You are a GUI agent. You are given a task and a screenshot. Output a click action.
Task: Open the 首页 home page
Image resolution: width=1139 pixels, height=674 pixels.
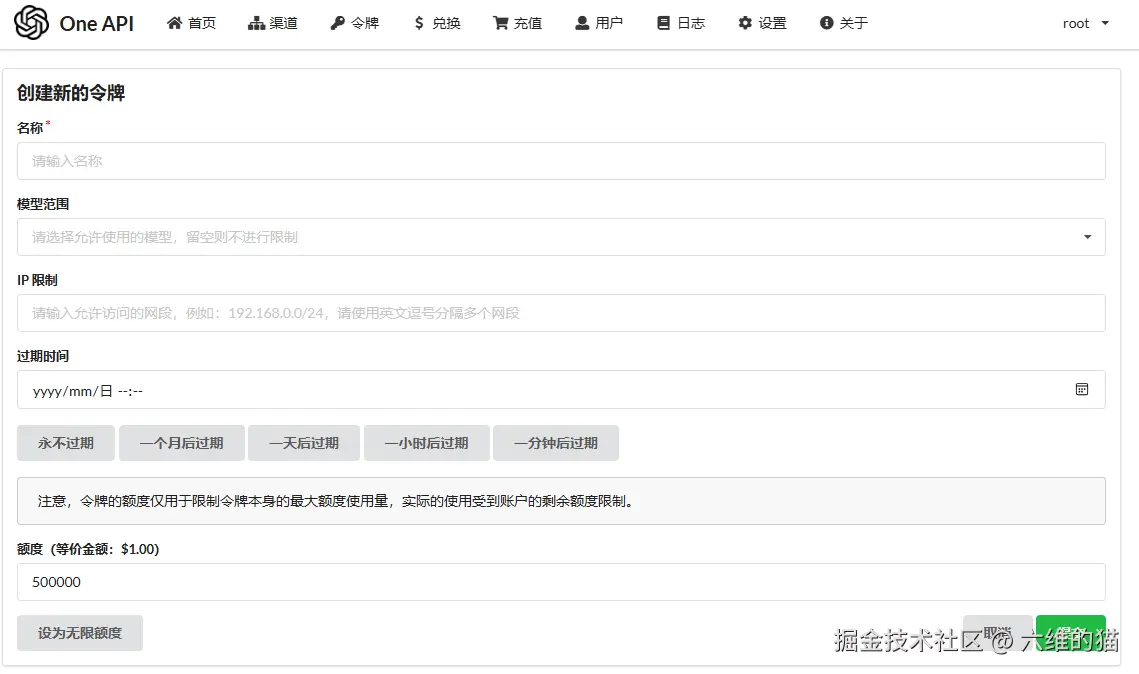pos(191,23)
